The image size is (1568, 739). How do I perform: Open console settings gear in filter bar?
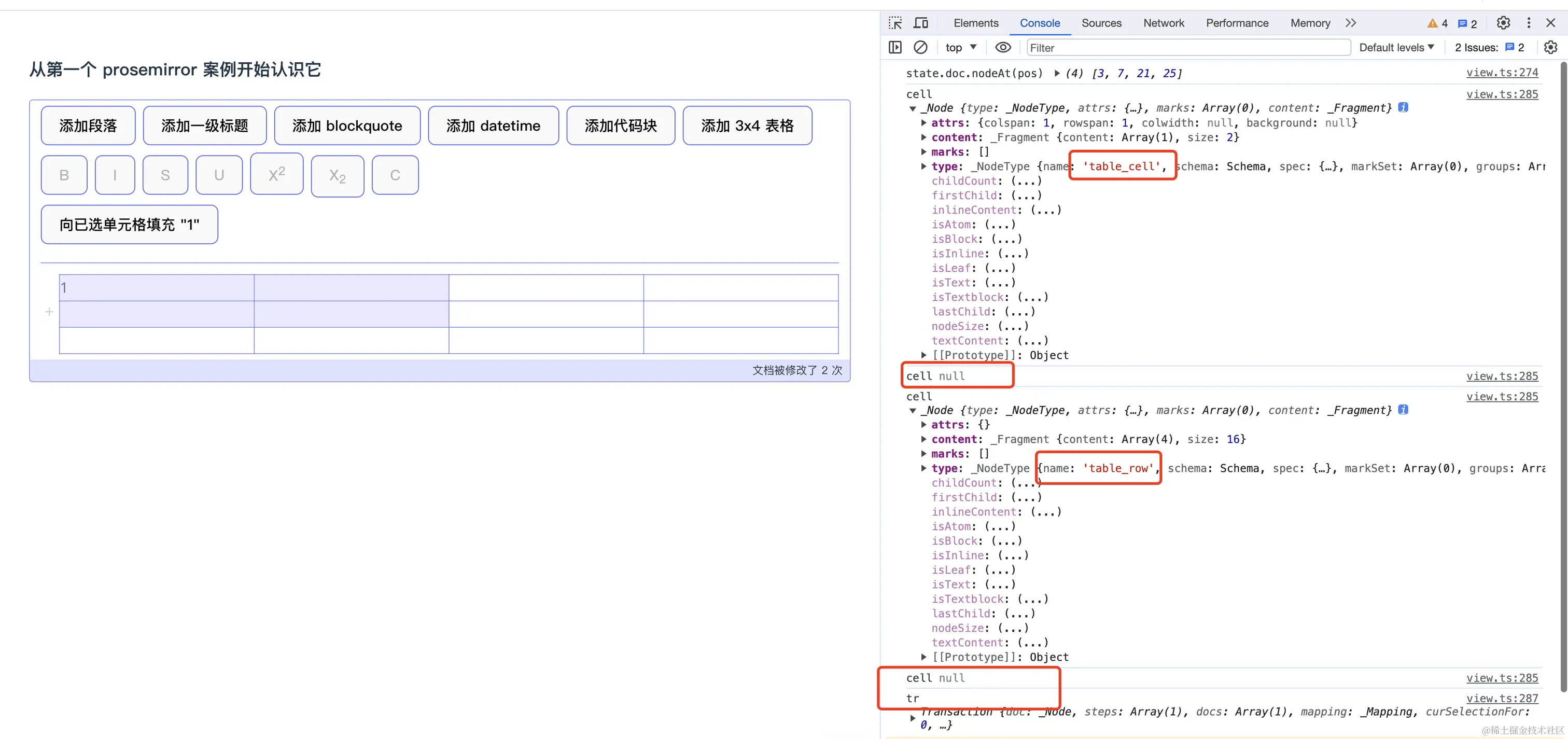pyautogui.click(x=1550, y=48)
